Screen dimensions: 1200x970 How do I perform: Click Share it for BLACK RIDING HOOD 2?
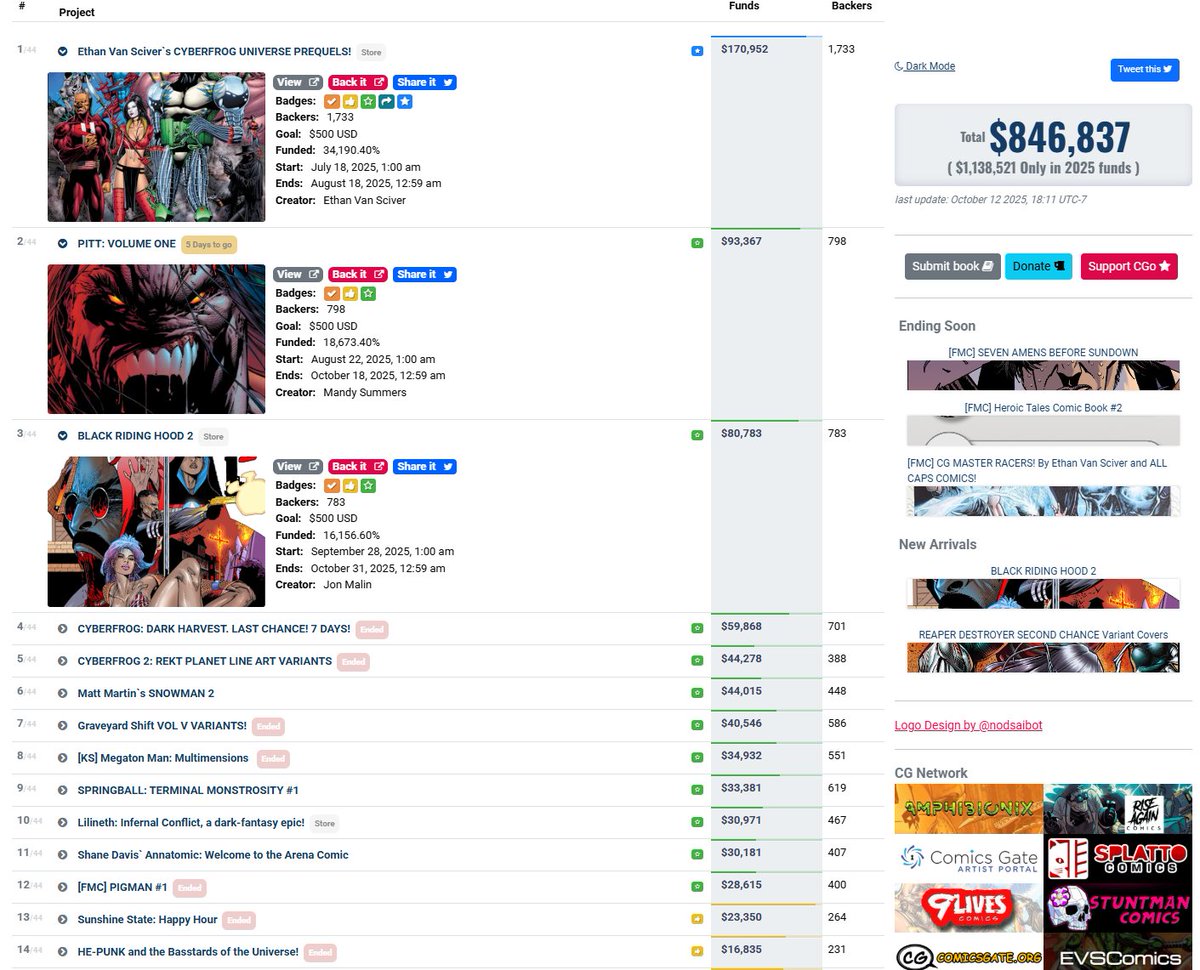tap(425, 466)
